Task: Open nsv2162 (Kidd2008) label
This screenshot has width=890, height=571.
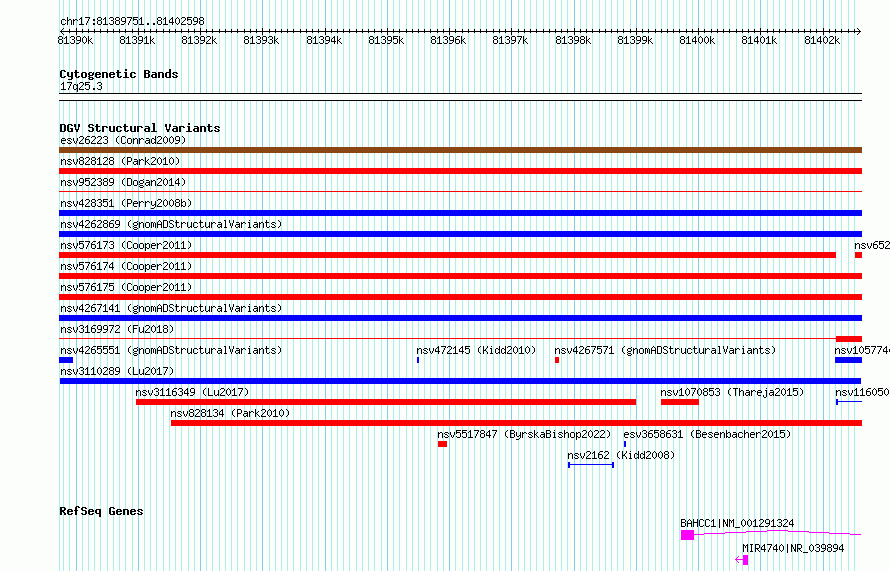Action: pyautogui.click(x=621, y=455)
